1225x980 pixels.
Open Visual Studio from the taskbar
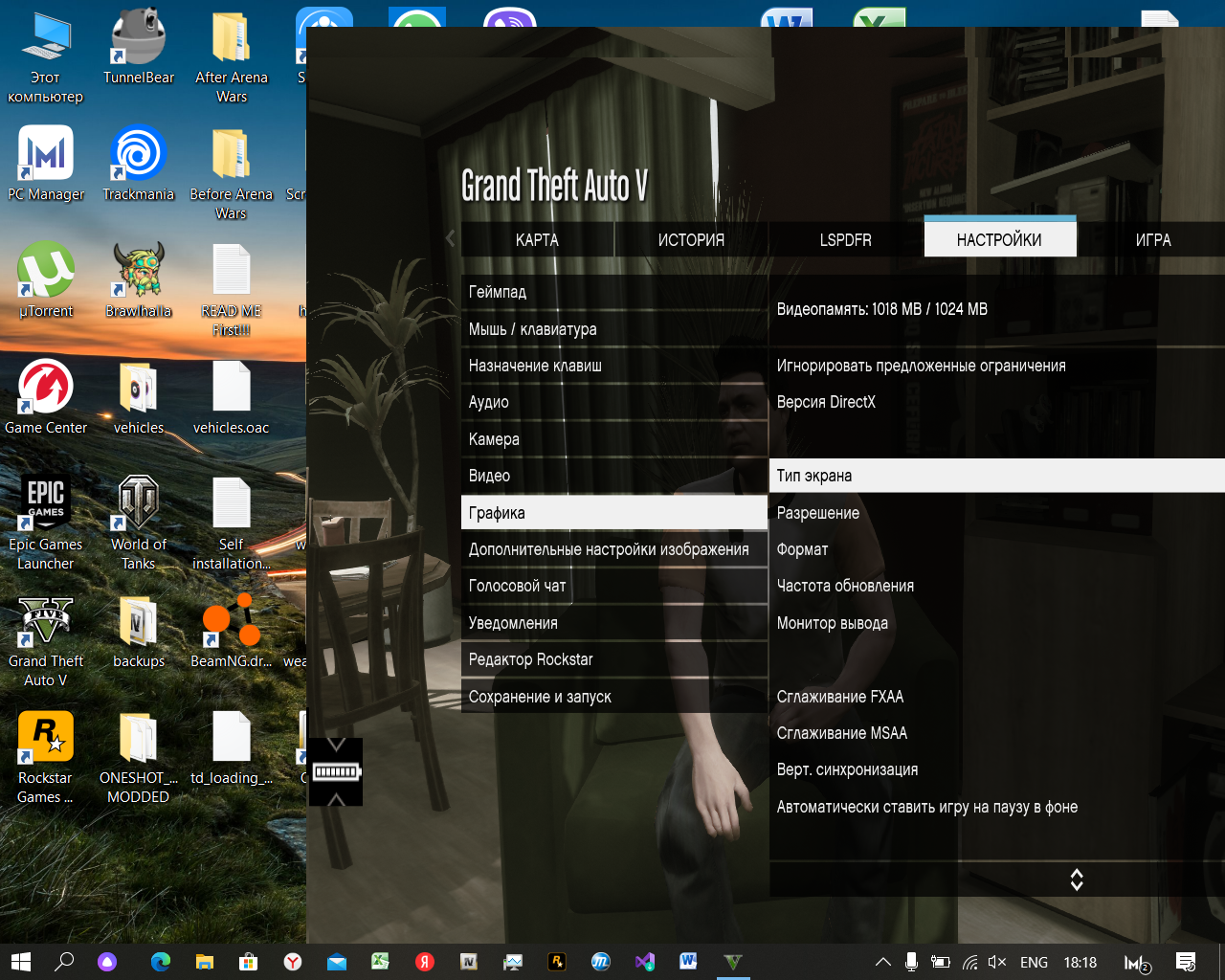pos(644,962)
